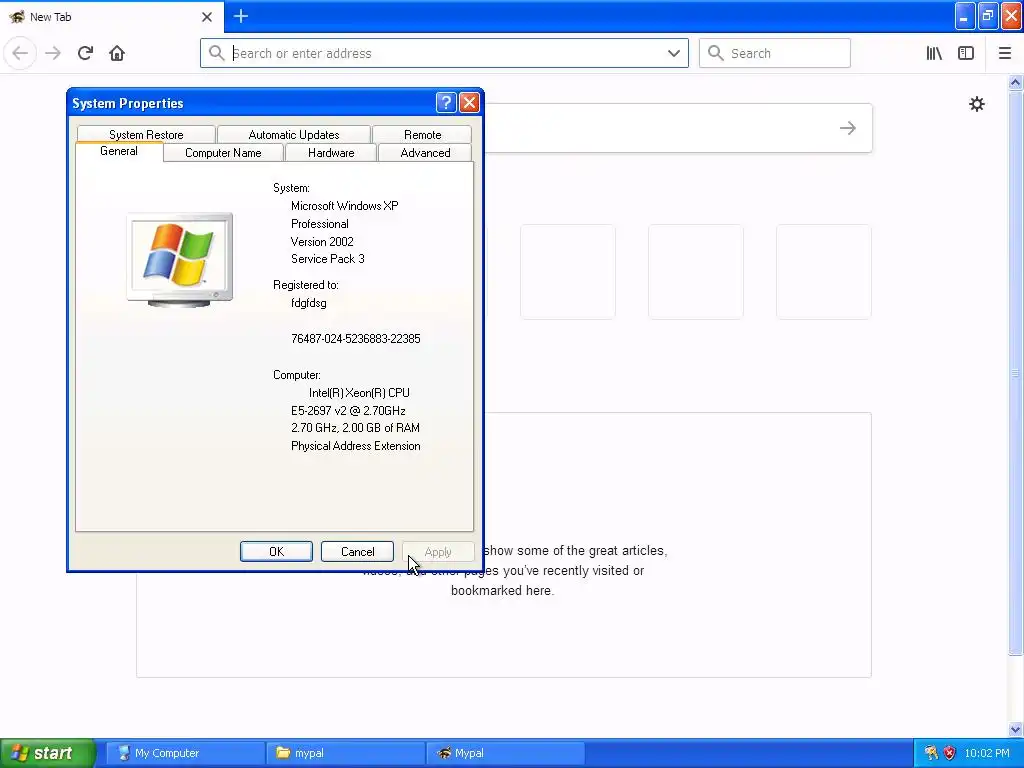Click the 'Microsoft Windows XP' text

(345, 206)
